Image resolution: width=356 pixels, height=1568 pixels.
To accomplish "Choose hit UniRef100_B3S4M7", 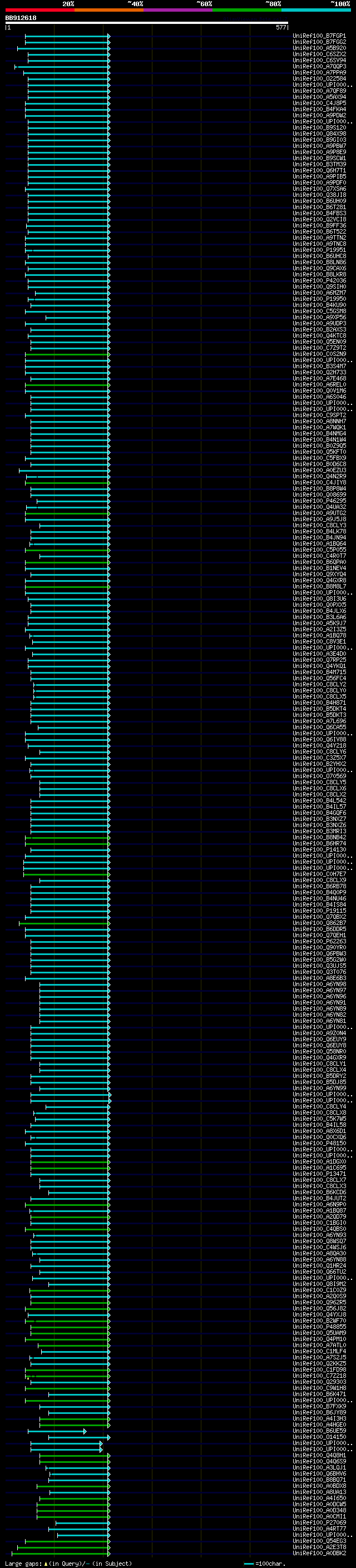I will (x=319, y=367).
